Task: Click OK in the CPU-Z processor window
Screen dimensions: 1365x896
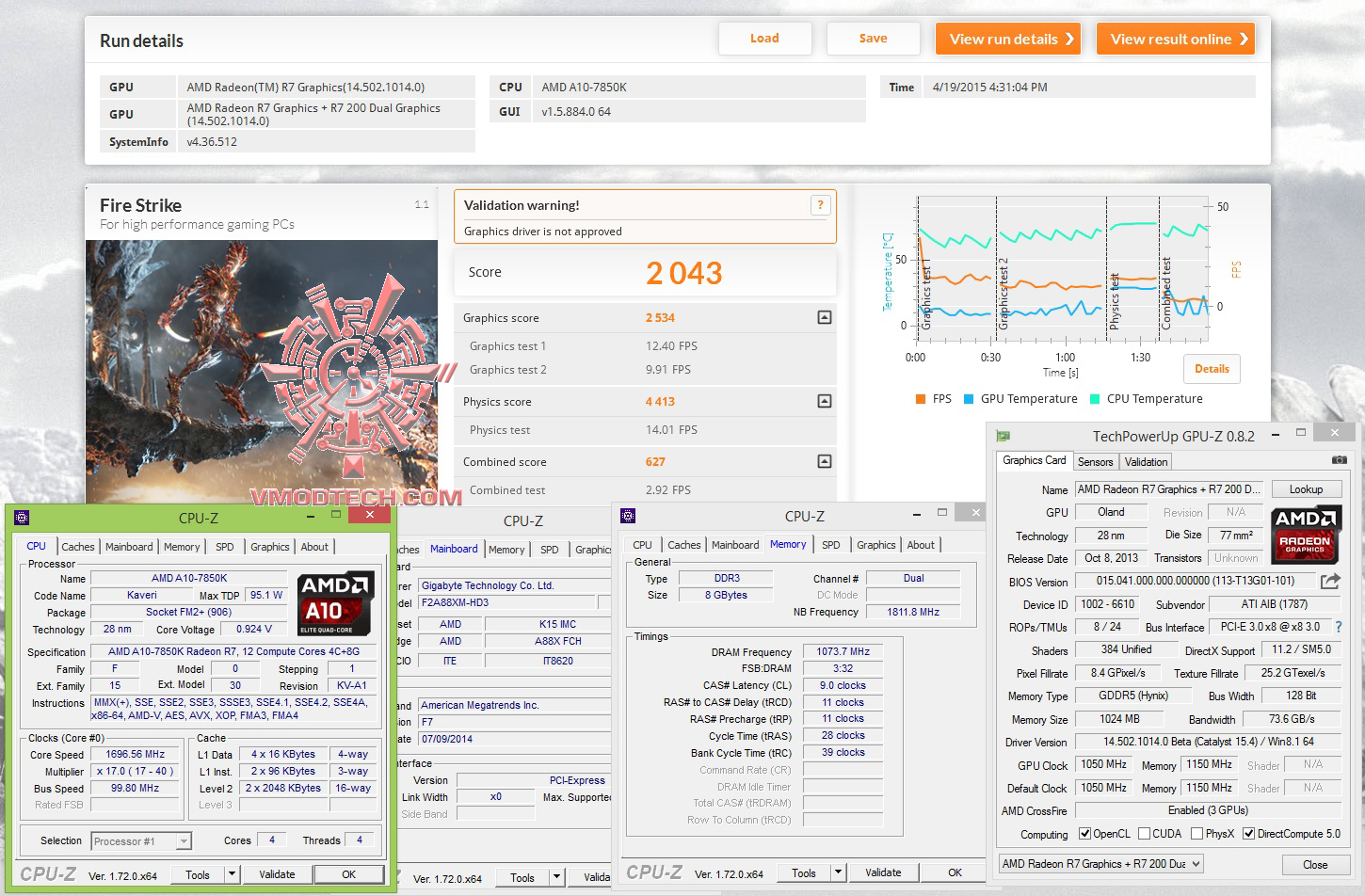Action: pos(348,874)
